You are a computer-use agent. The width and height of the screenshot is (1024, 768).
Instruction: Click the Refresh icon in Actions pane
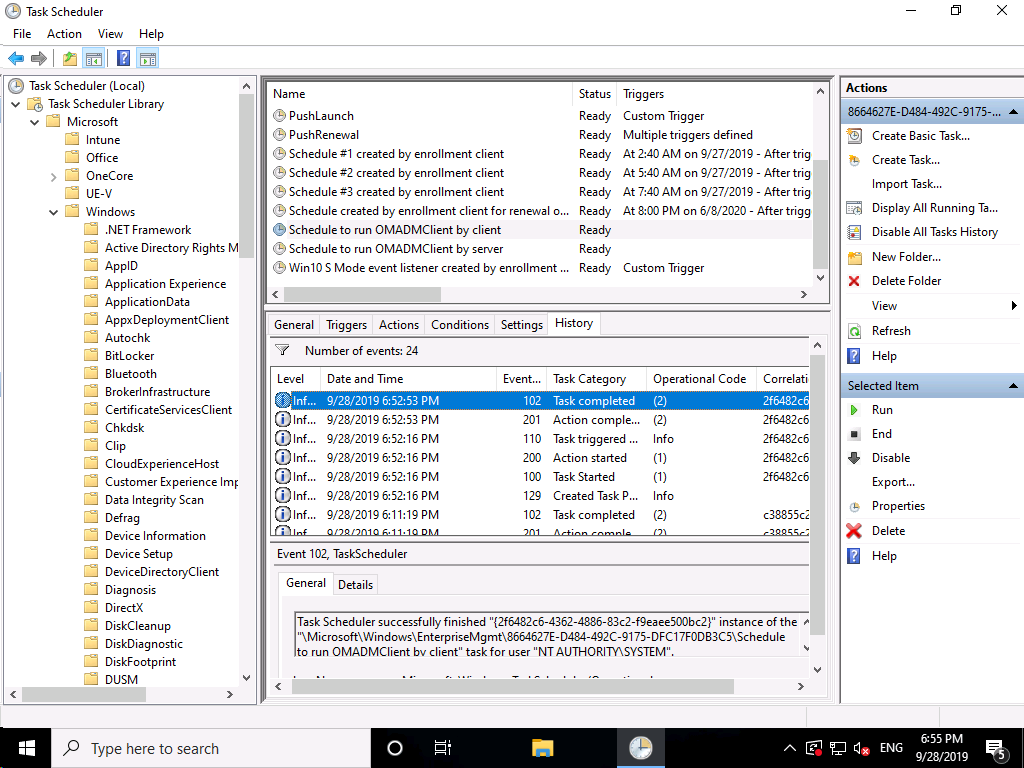click(x=854, y=331)
